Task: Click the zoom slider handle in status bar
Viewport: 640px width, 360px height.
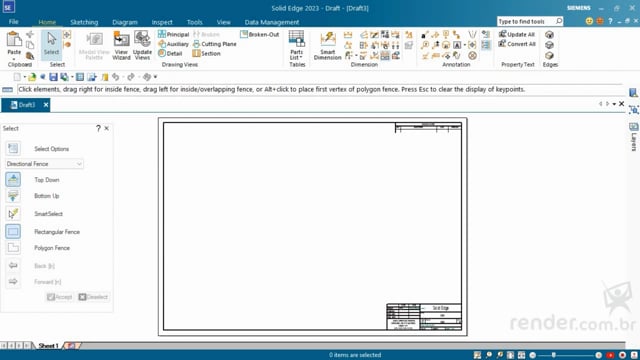Action: (553, 355)
